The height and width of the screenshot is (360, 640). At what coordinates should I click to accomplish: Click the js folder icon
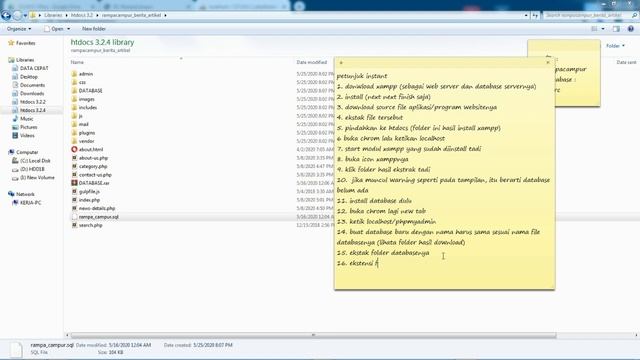click(74, 116)
